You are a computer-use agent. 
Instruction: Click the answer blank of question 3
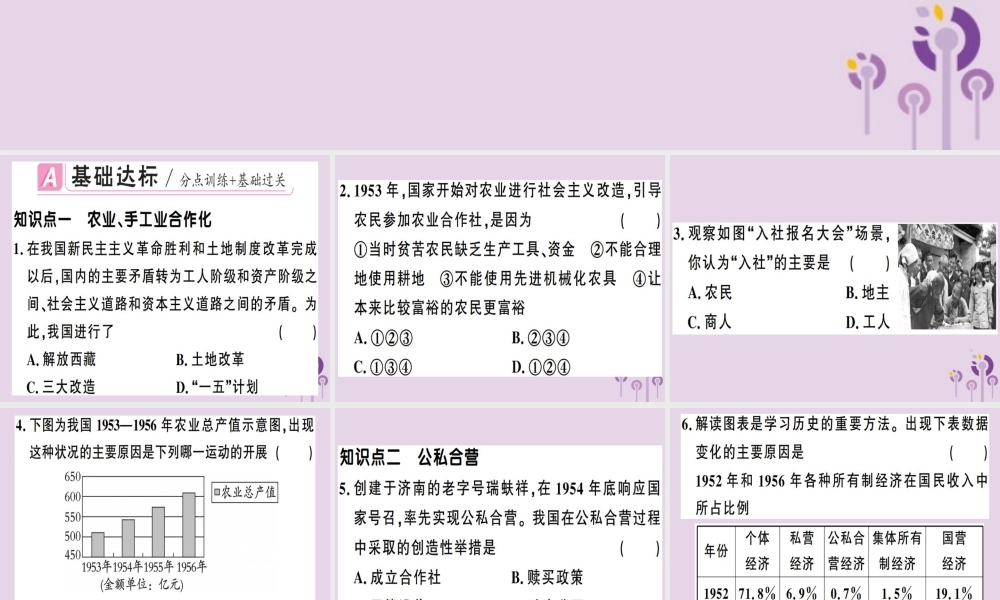pos(870,263)
